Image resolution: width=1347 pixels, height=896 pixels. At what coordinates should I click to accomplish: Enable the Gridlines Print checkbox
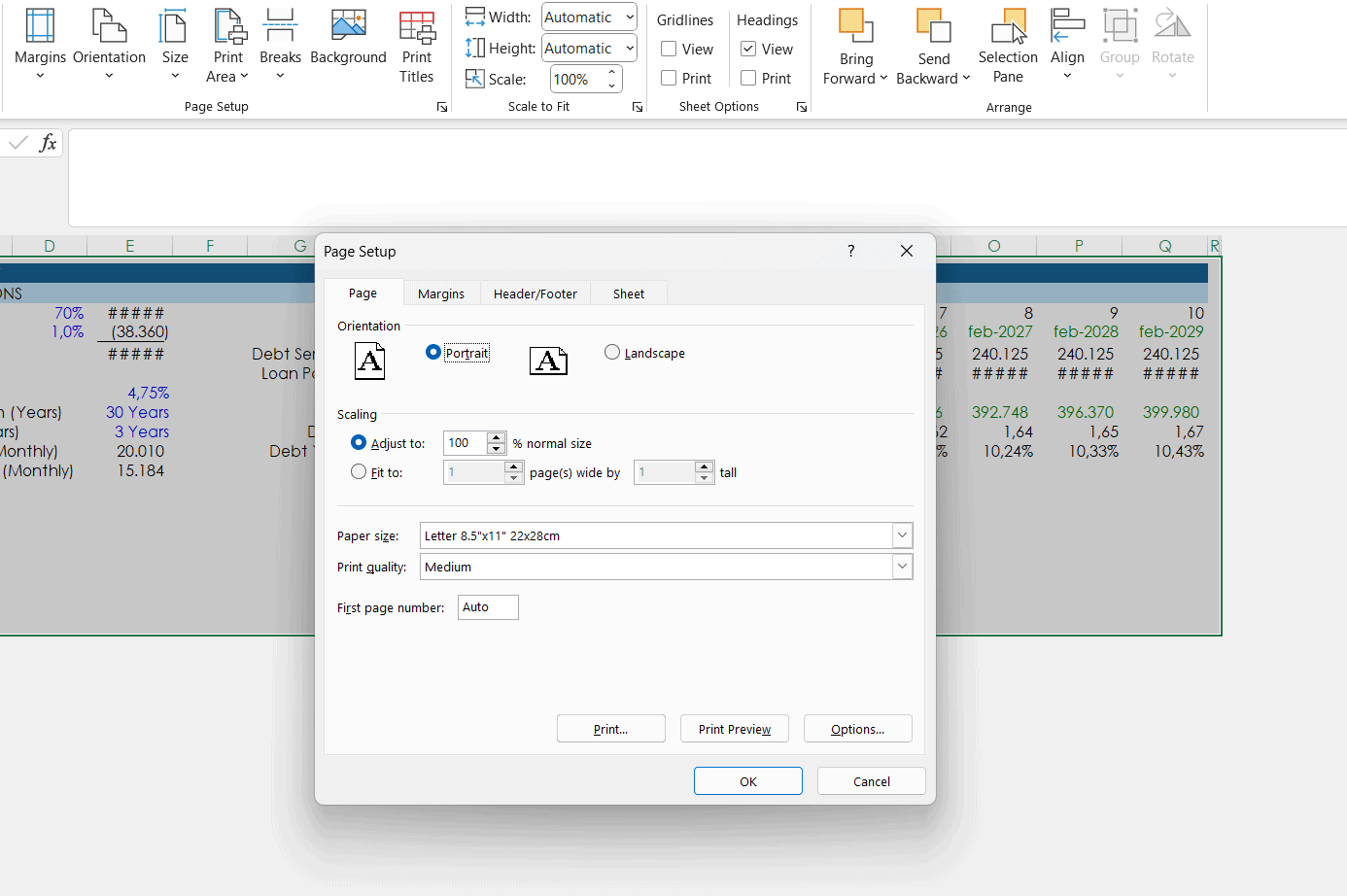[669, 79]
